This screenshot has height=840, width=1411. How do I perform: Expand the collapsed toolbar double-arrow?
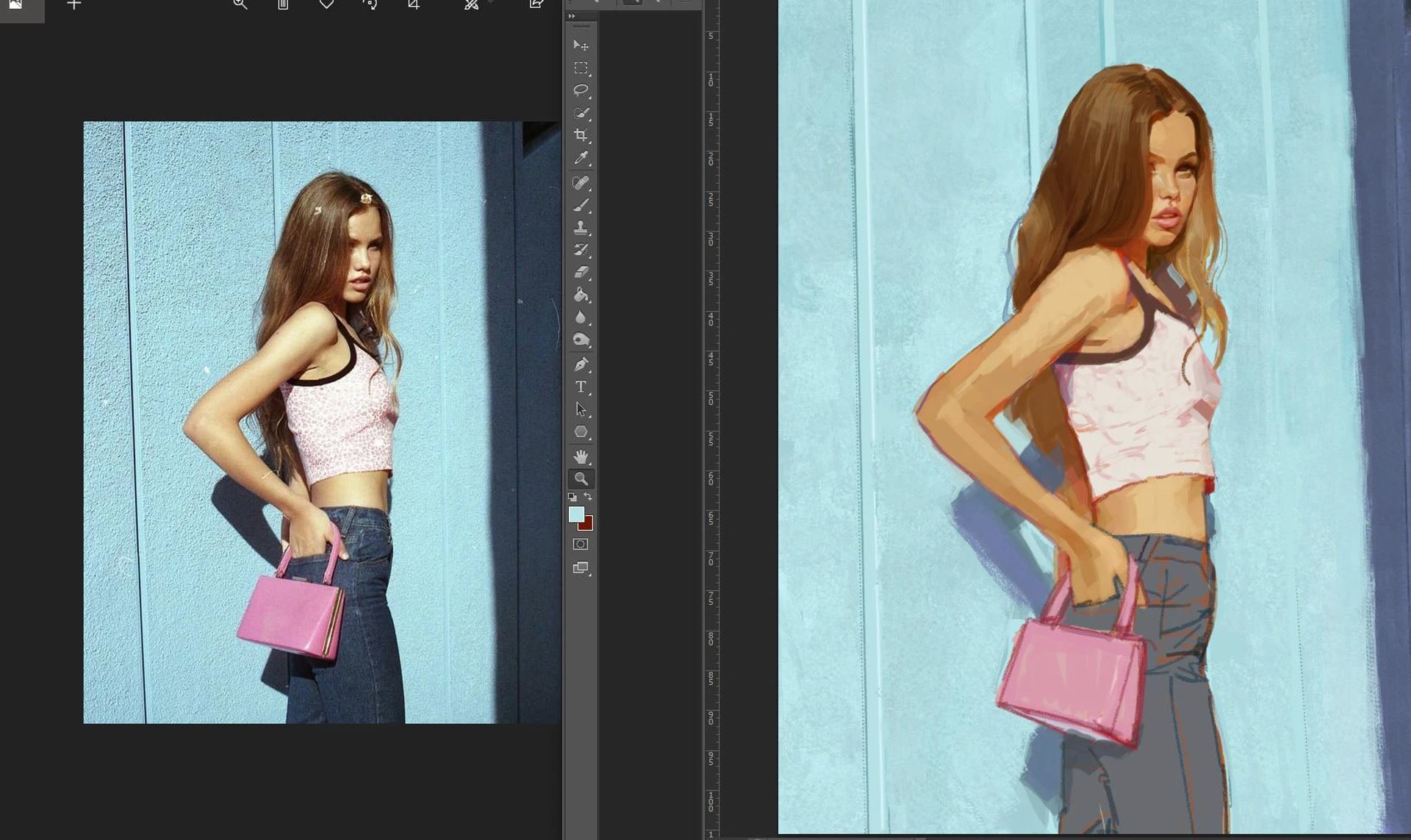[572, 16]
